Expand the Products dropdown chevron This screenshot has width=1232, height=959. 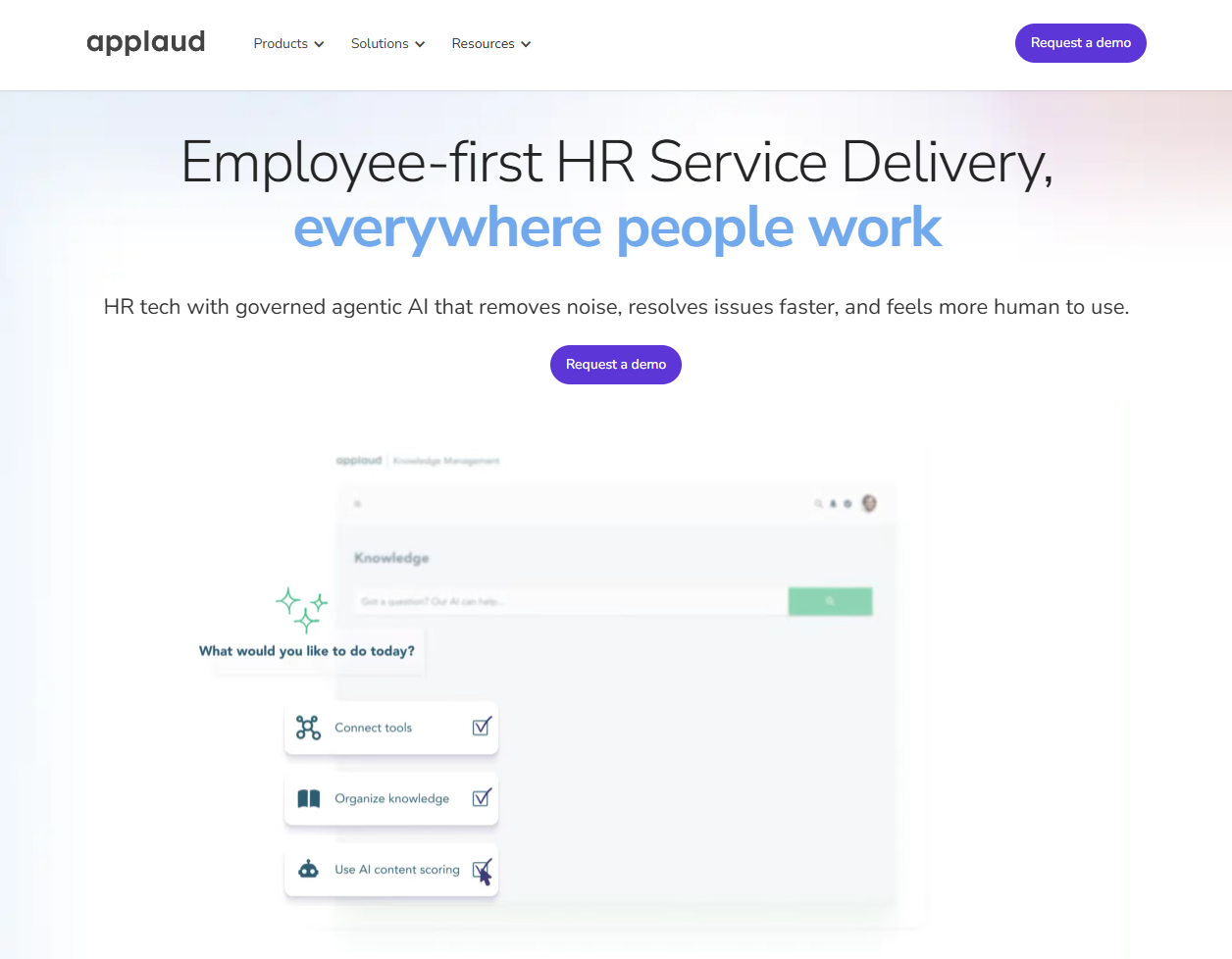(319, 44)
